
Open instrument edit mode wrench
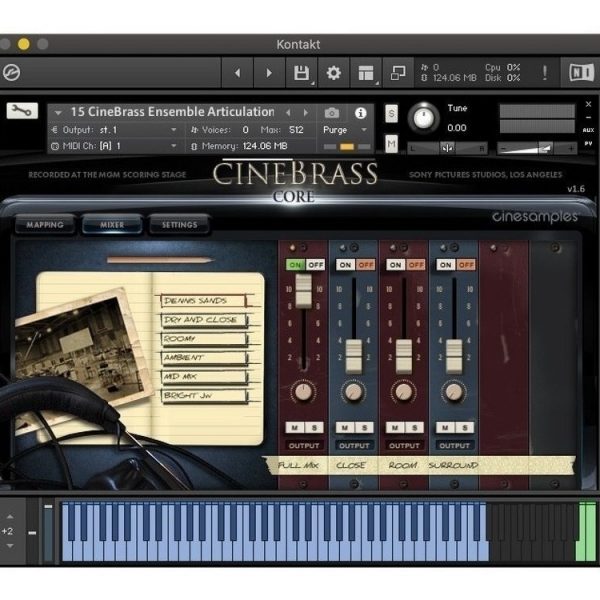tap(22, 111)
